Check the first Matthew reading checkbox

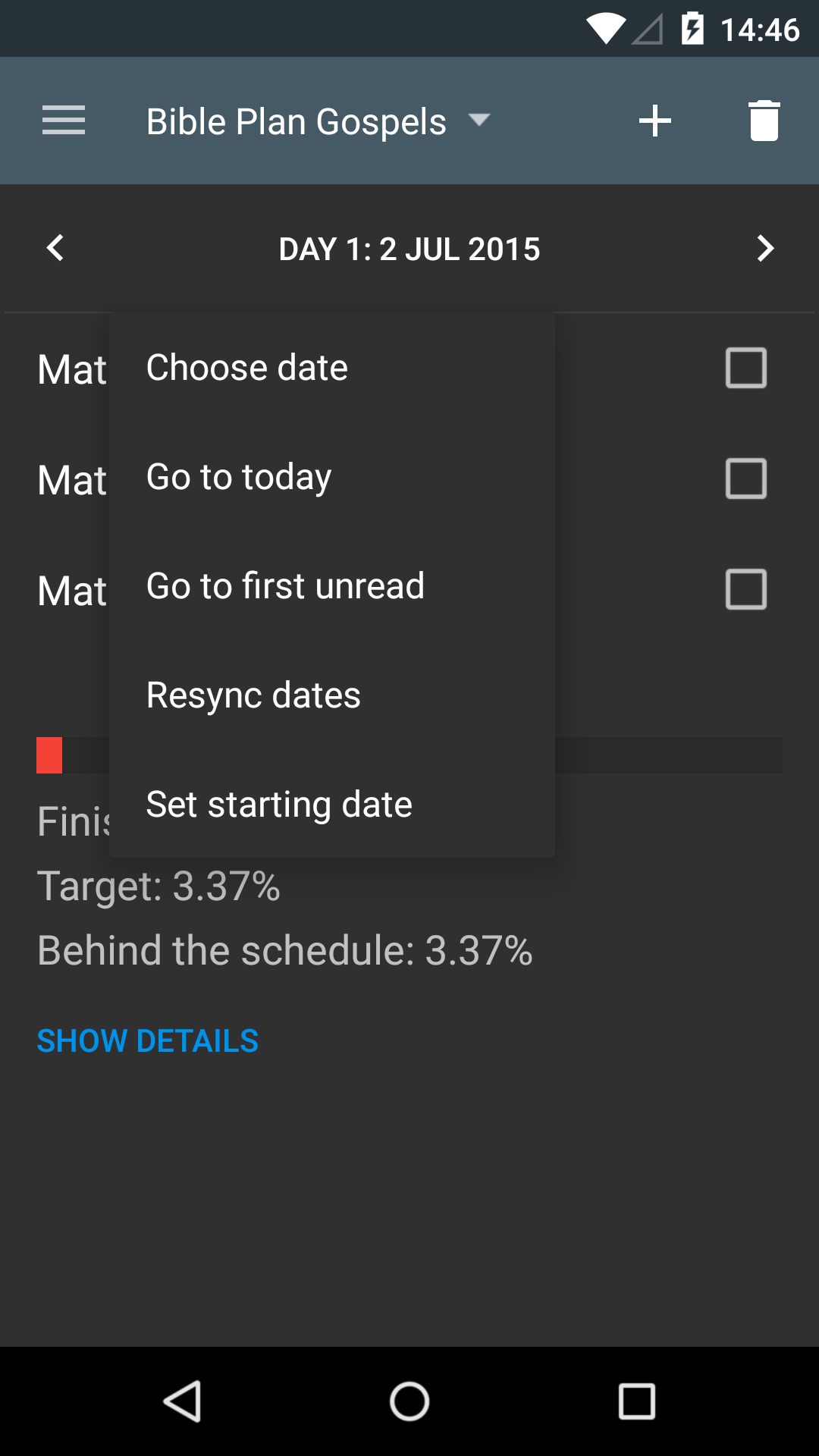click(745, 368)
